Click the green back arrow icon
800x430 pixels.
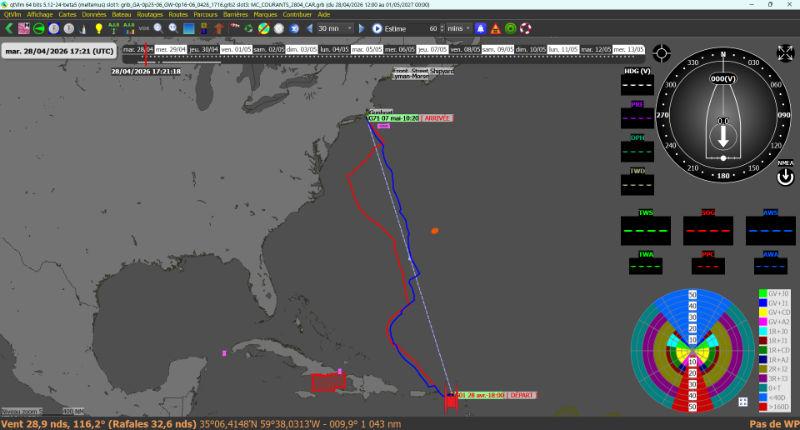tap(9, 28)
